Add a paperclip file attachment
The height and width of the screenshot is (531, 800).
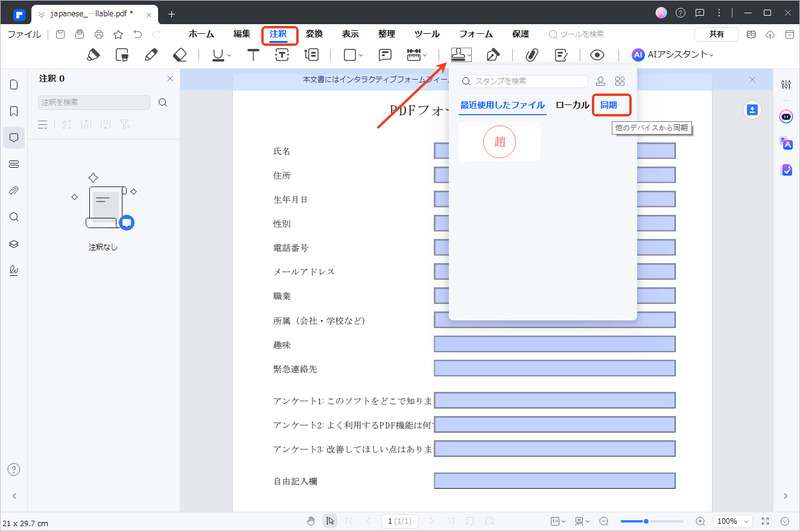532,55
